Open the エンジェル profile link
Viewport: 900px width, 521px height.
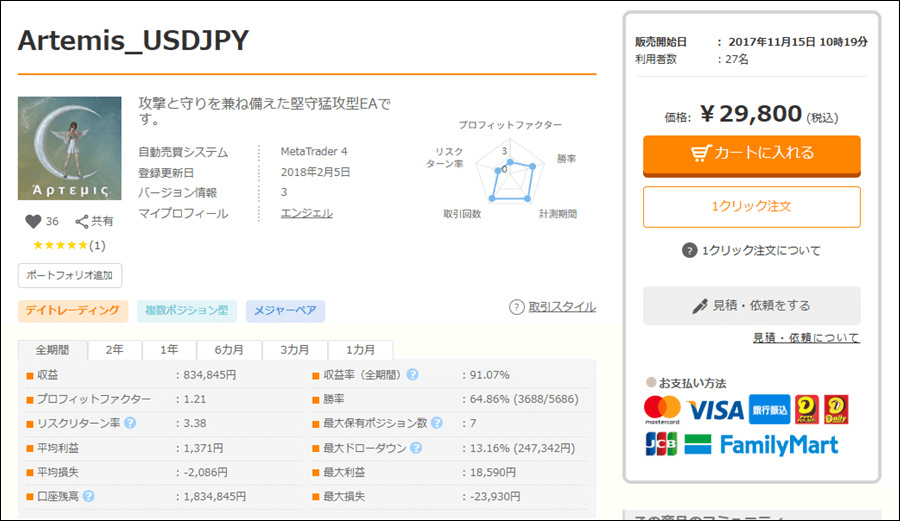click(306, 213)
